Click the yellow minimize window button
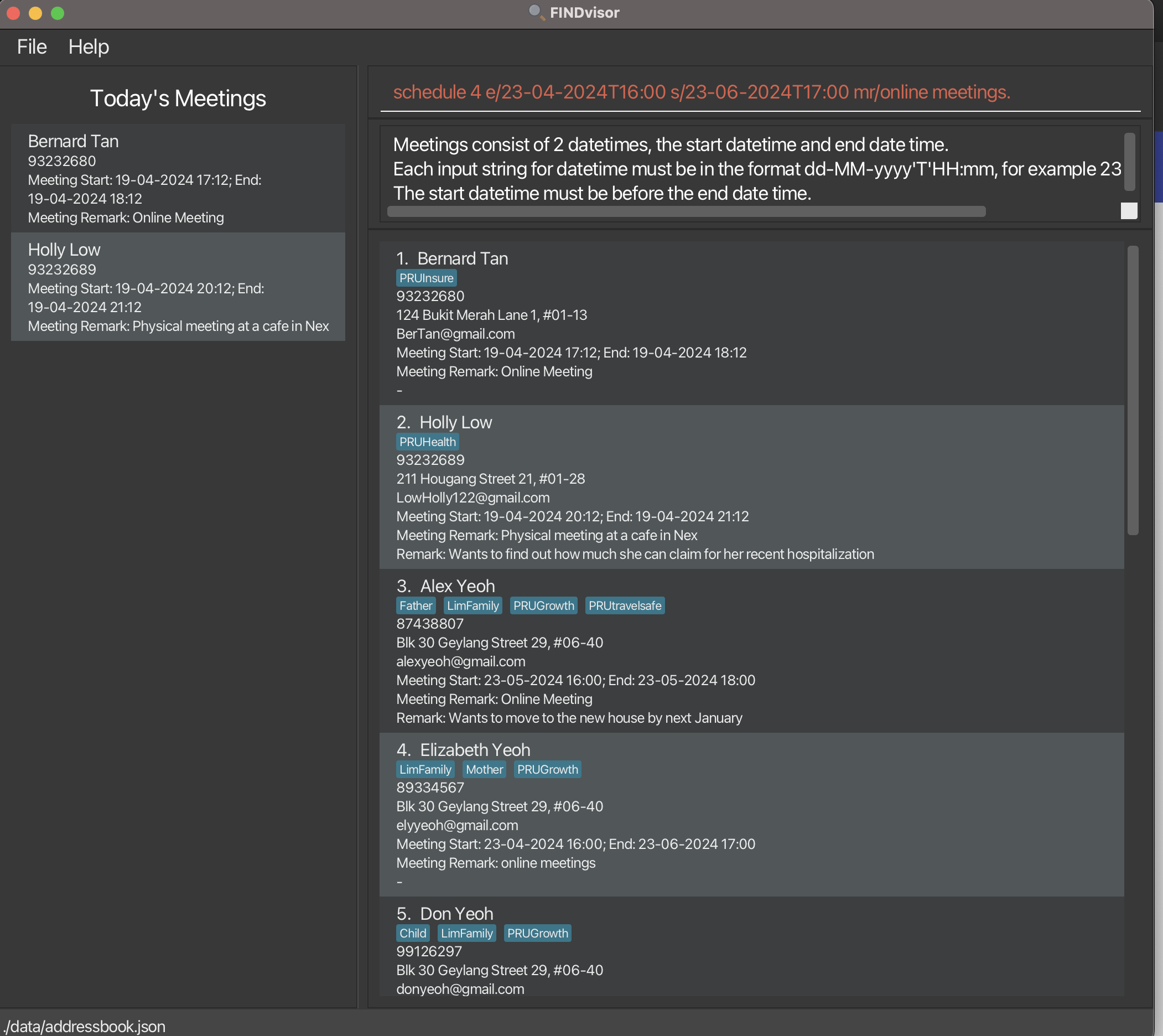The height and width of the screenshot is (1036, 1163). pyautogui.click(x=35, y=13)
